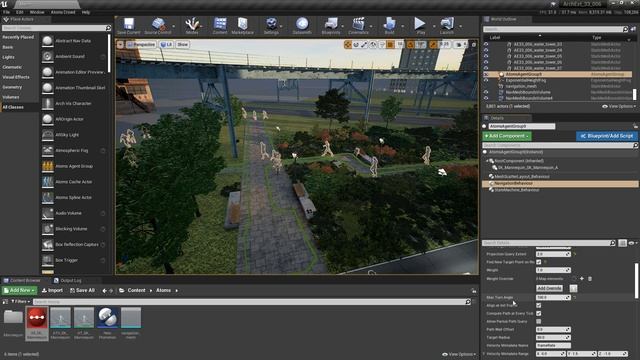Open the Blueprints toolbar icon
The image size is (640, 360).
click(331, 26)
